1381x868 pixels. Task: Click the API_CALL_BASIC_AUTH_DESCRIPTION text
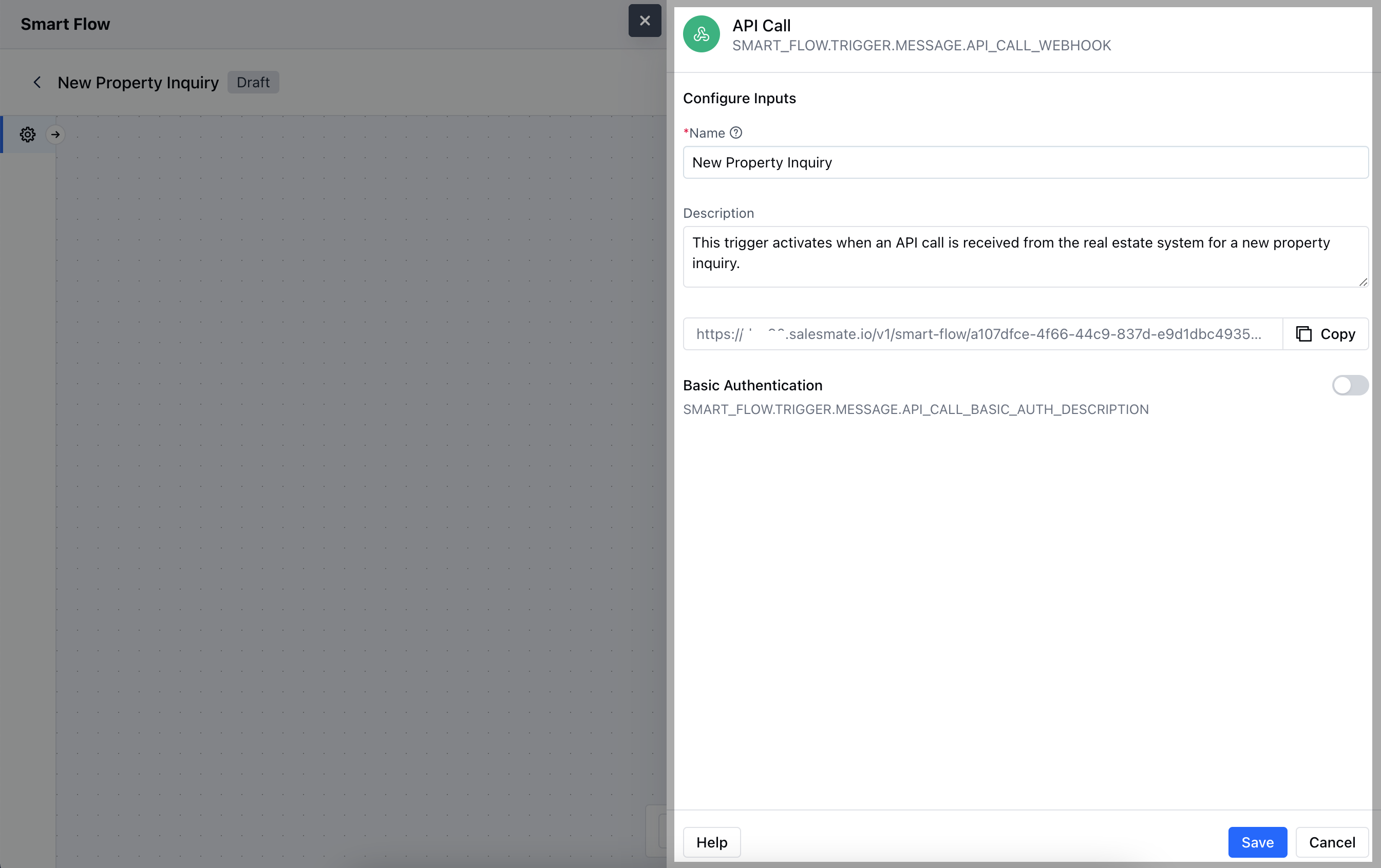click(x=916, y=409)
